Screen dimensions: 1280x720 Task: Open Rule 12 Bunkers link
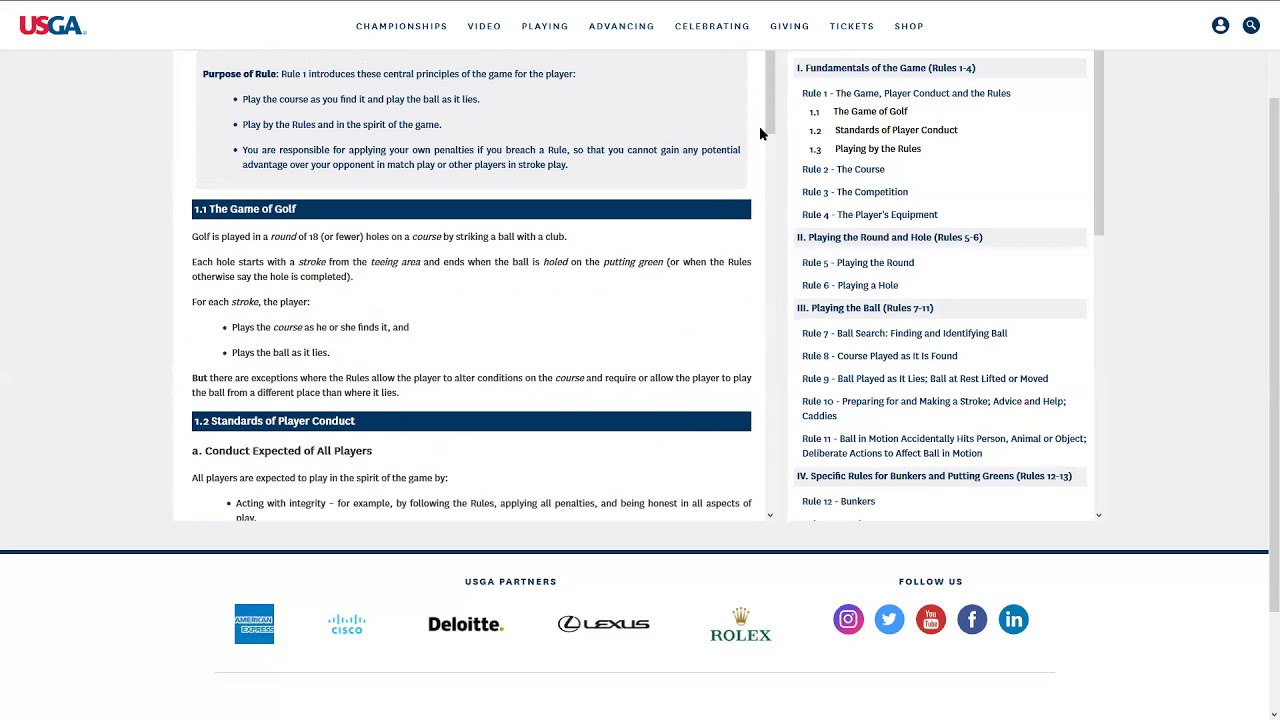(x=838, y=501)
